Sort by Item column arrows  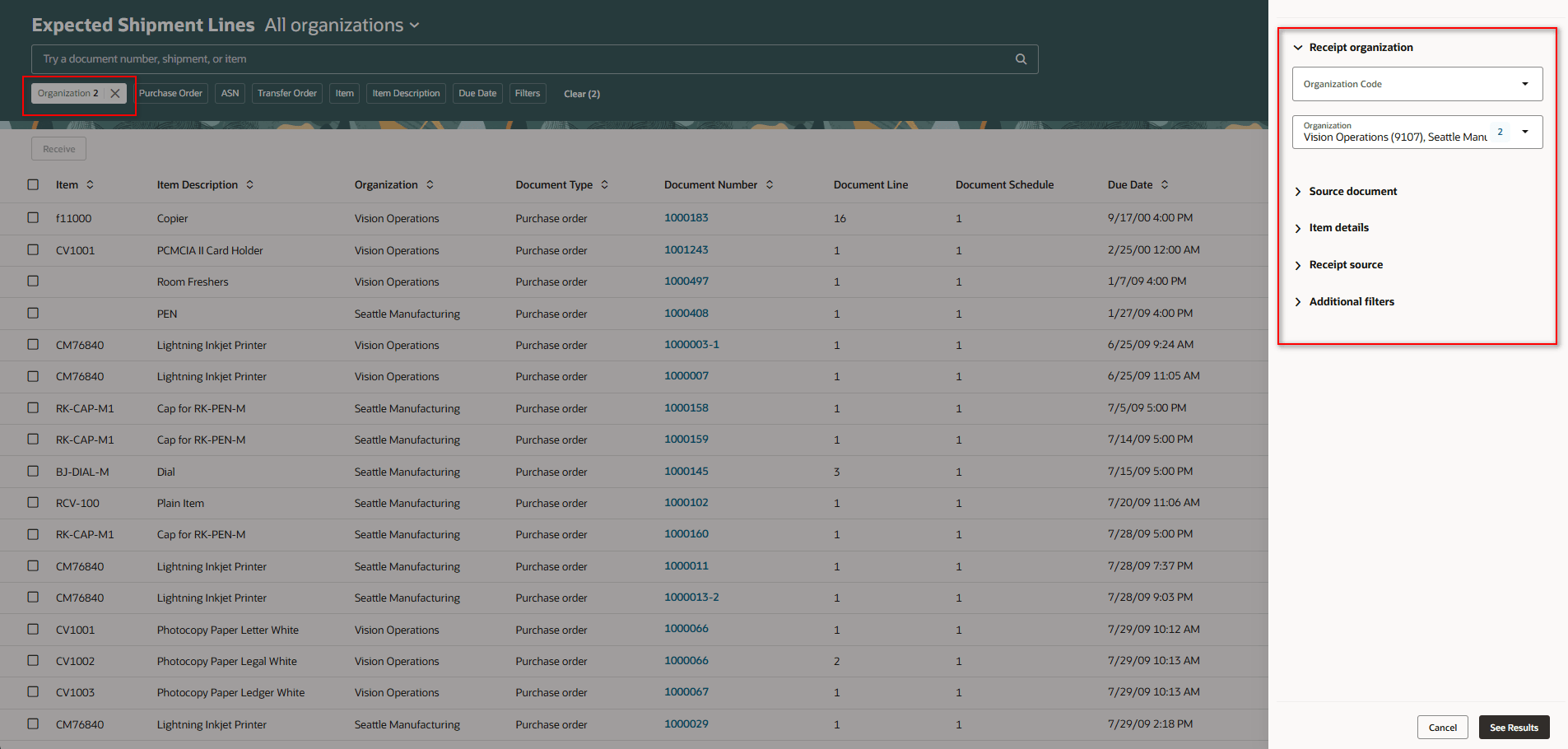(91, 184)
